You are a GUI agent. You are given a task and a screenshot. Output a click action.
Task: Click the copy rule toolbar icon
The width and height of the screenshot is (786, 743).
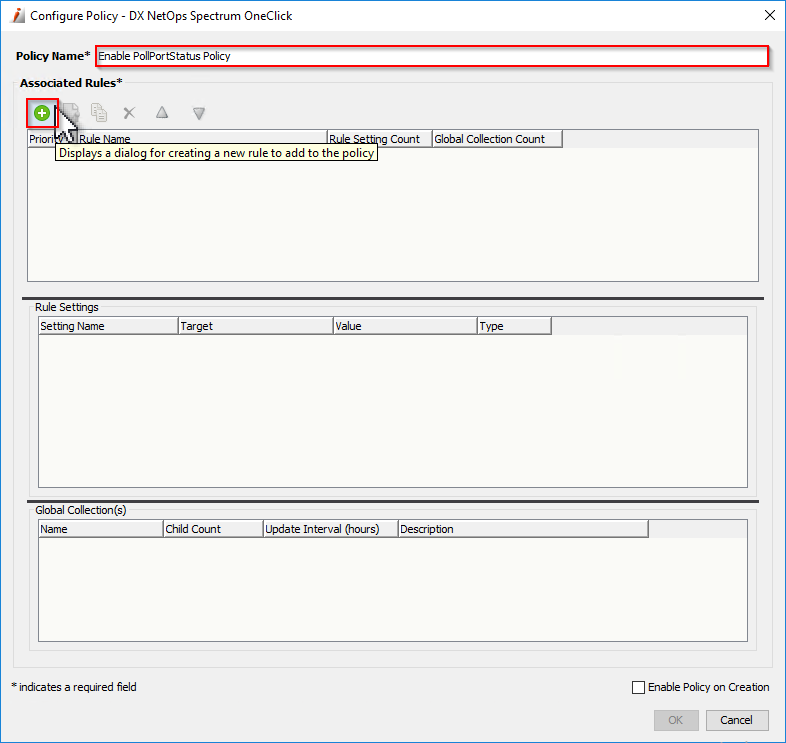99,113
